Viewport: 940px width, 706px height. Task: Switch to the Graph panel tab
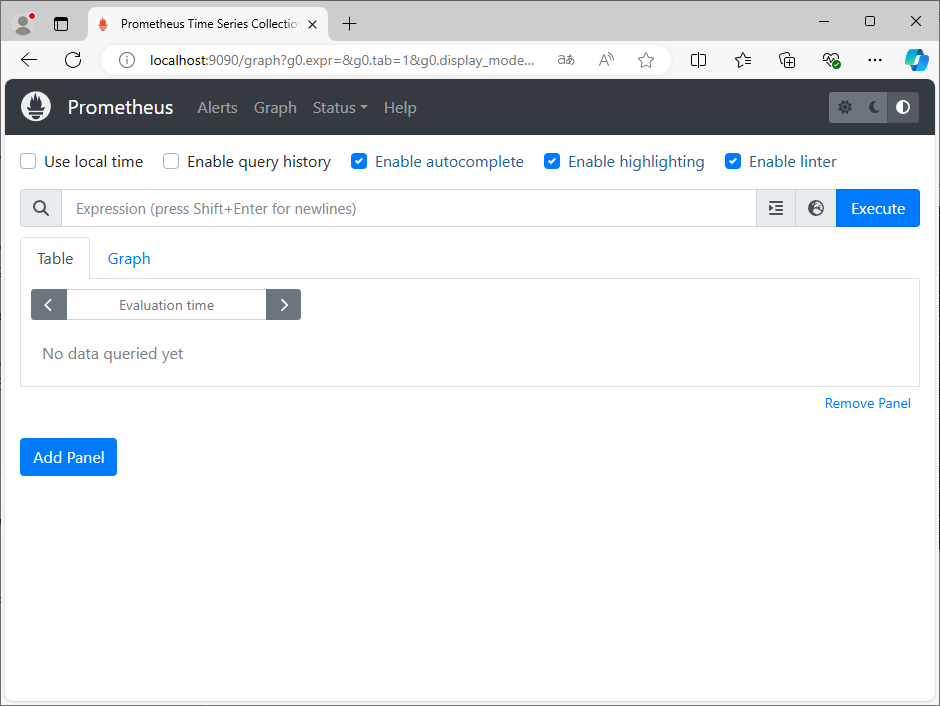[x=129, y=258]
